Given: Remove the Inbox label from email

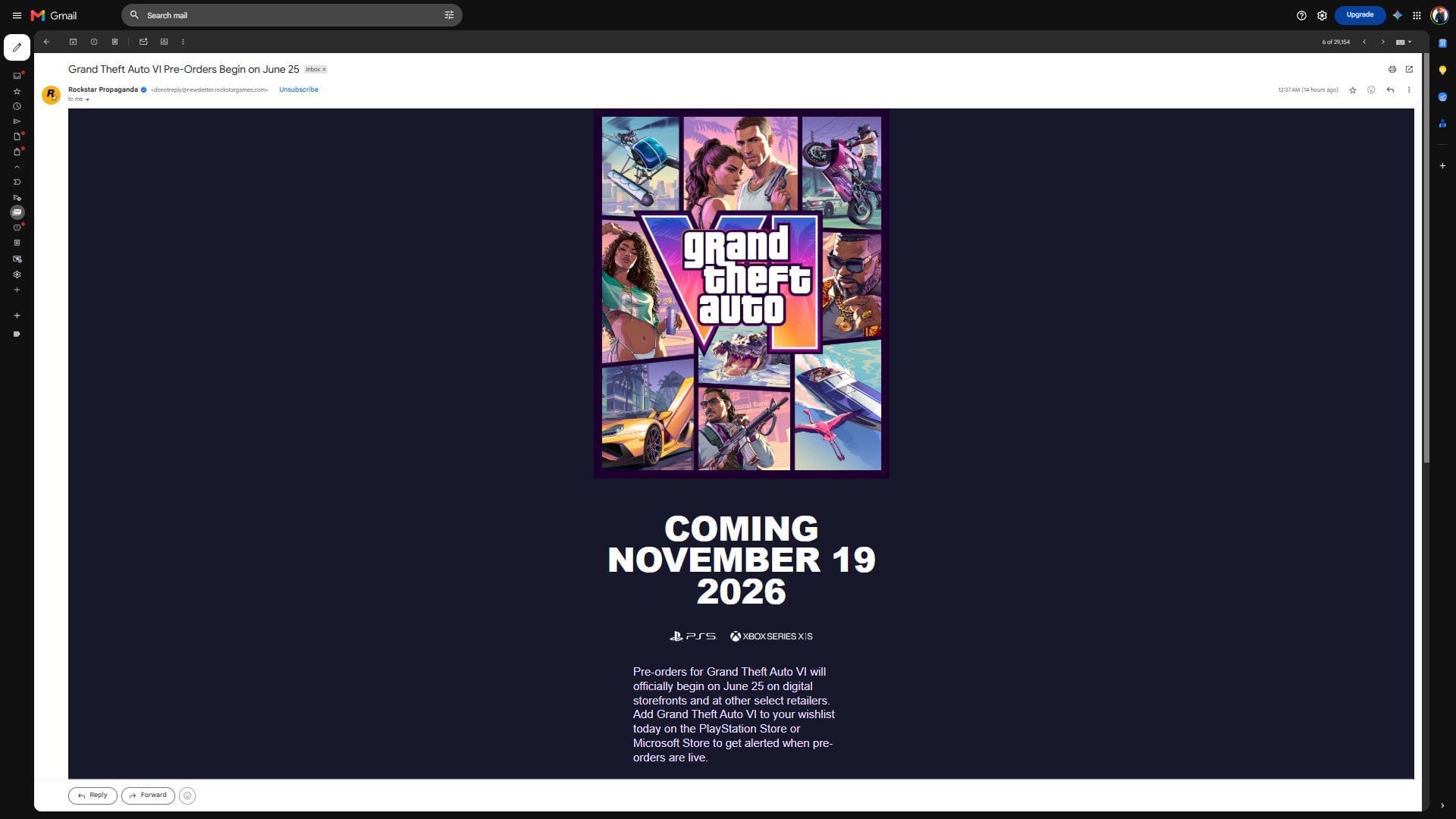Looking at the screenshot, I should pyautogui.click(x=325, y=69).
